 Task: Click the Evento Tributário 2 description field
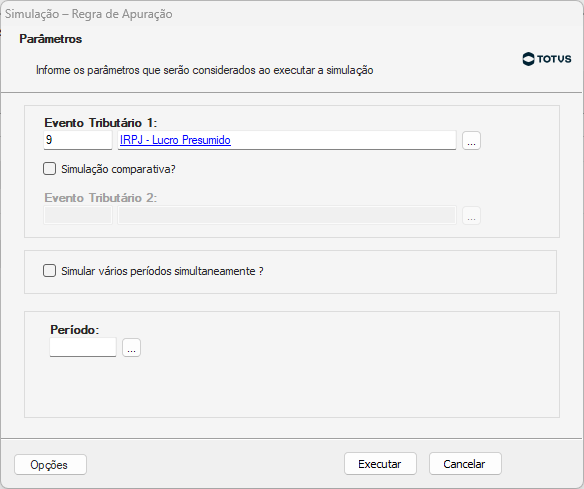[287, 215]
